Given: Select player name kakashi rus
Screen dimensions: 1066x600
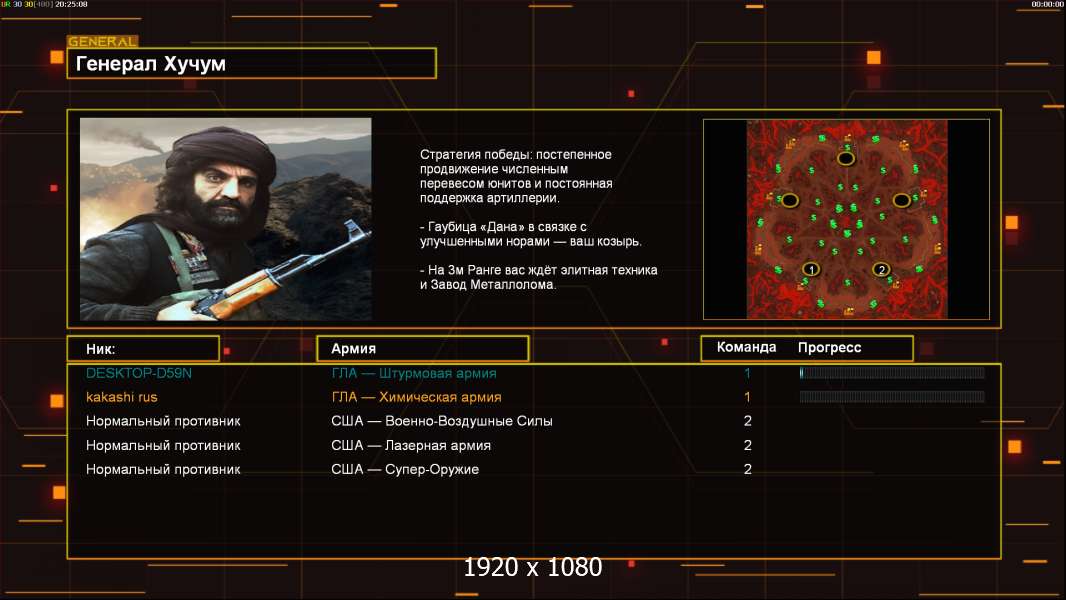Looking at the screenshot, I should coord(122,397).
